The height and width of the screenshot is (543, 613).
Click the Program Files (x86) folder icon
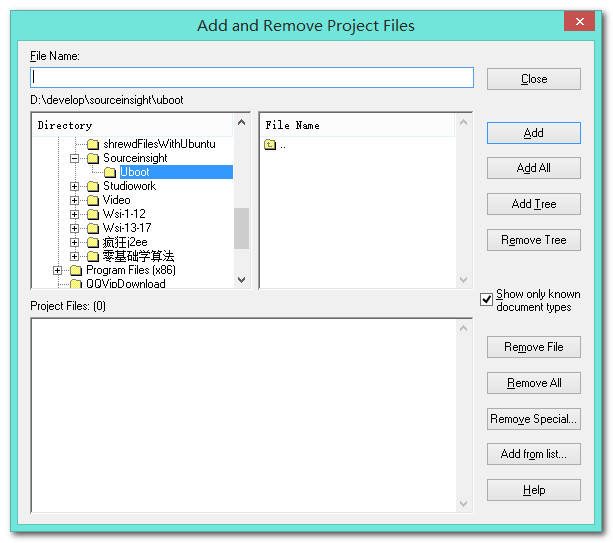point(76,271)
